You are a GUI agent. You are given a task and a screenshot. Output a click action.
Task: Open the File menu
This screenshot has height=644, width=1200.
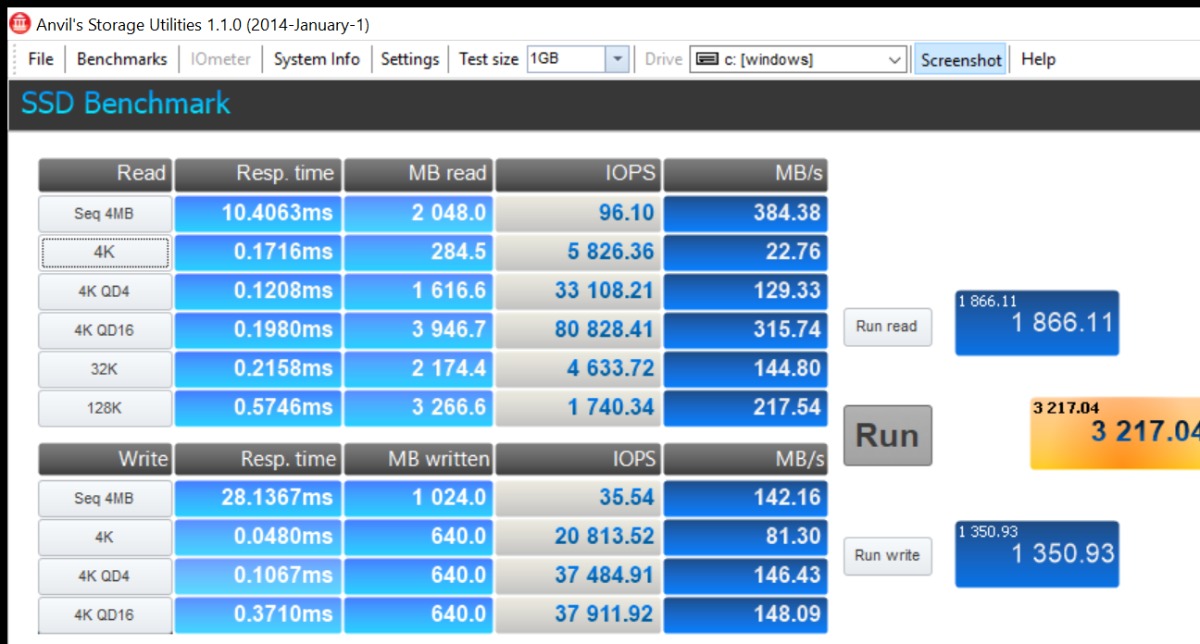(x=41, y=59)
